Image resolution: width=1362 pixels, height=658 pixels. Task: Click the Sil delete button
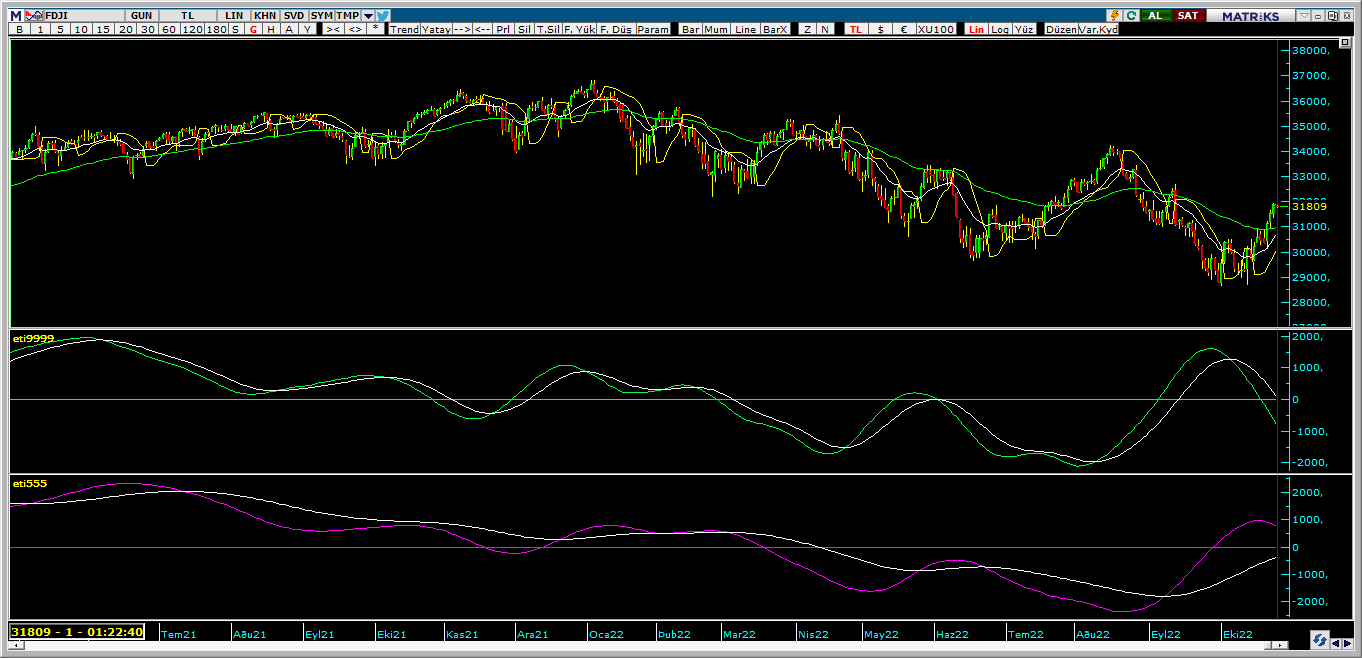point(524,30)
